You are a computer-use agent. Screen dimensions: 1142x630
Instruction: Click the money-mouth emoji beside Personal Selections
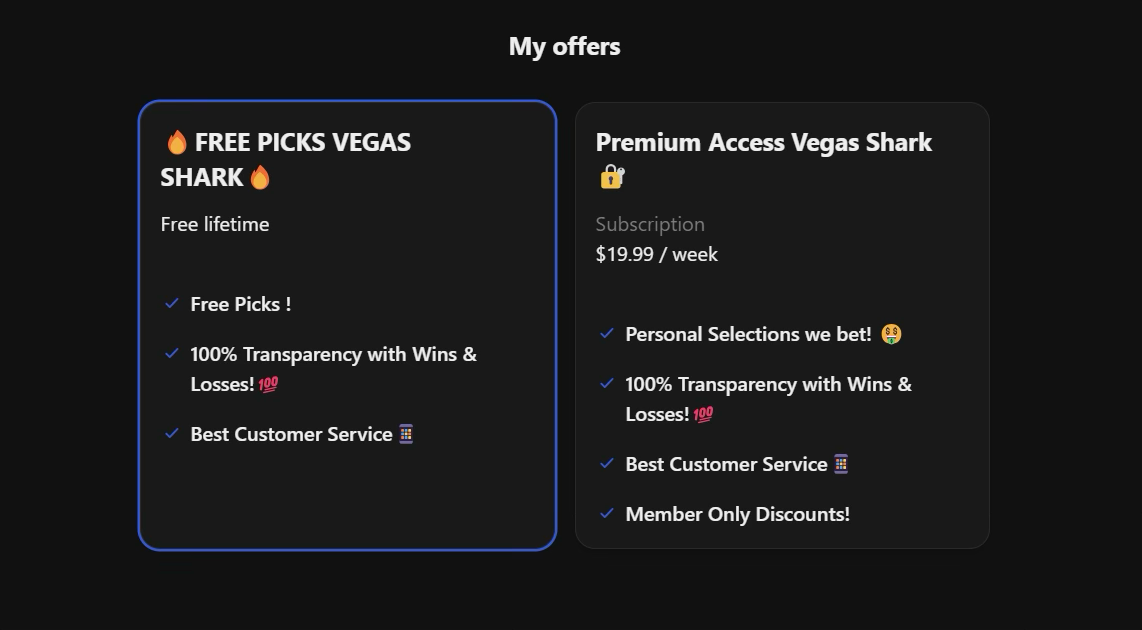click(x=889, y=333)
